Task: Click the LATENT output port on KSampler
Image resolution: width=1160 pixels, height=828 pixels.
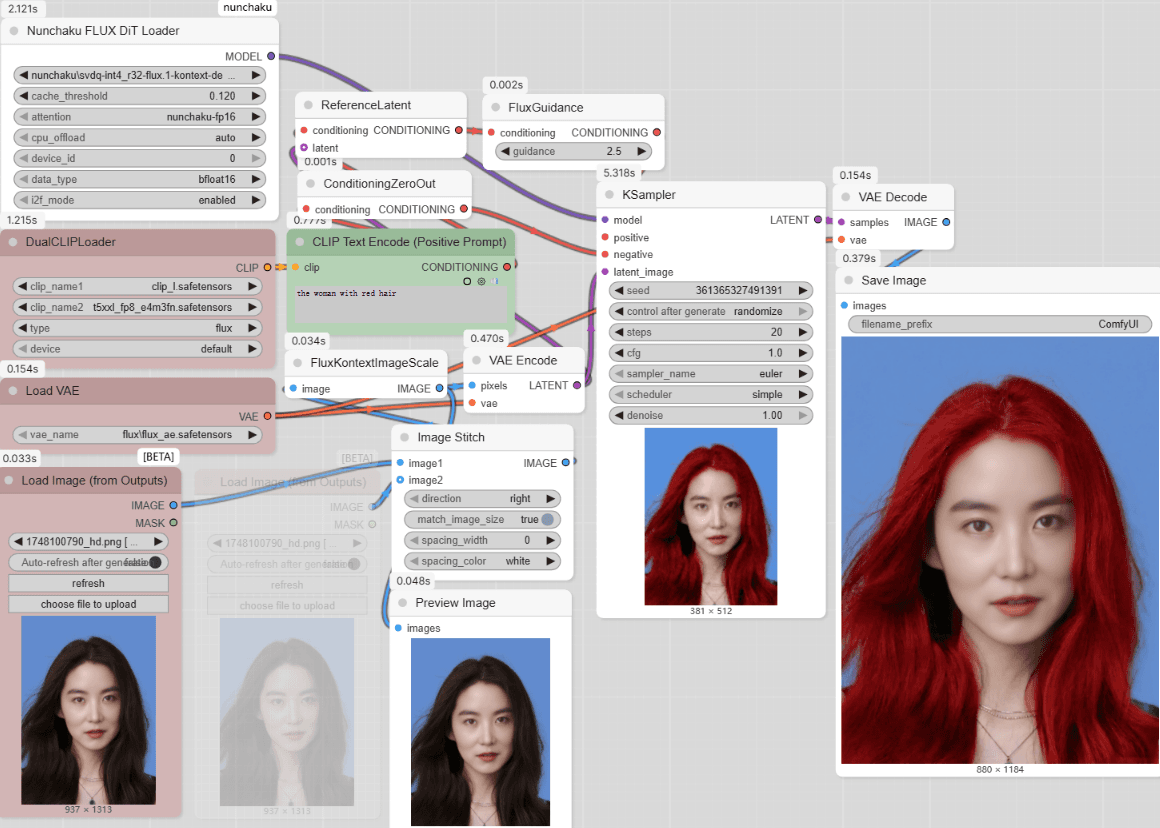Action: [x=818, y=220]
